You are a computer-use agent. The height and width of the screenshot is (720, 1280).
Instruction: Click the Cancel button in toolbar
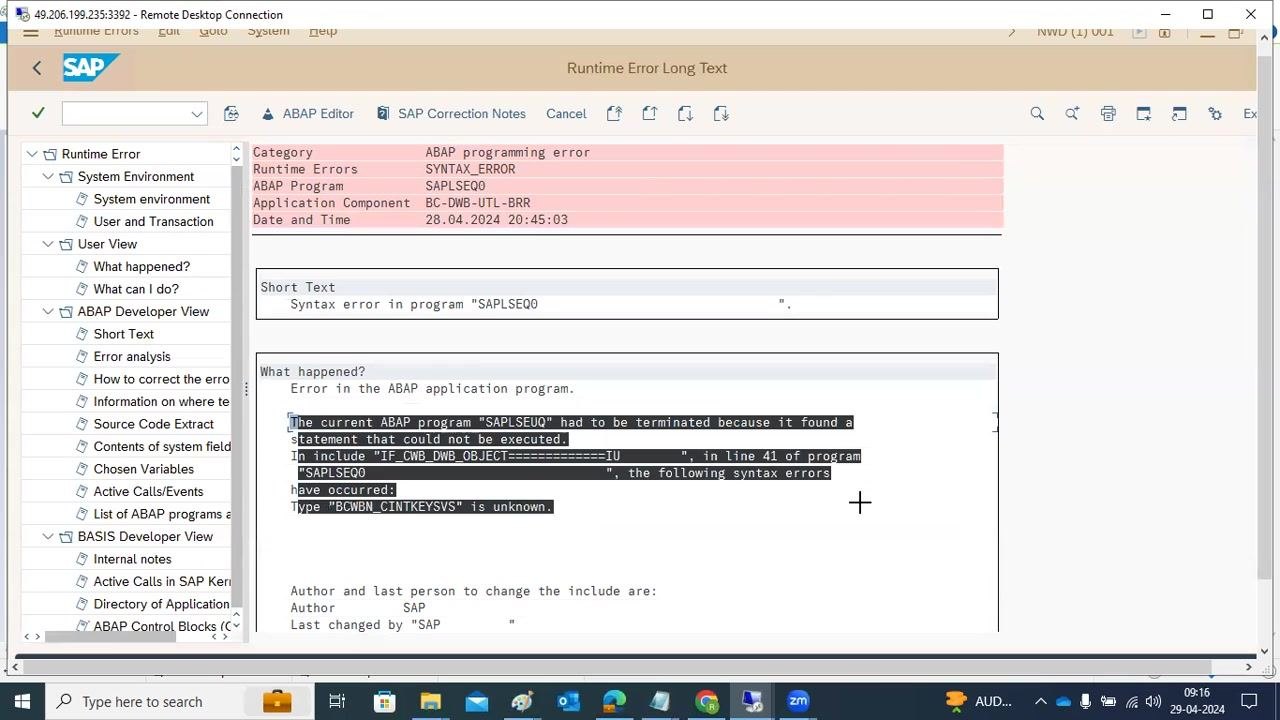[x=566, y=114]
